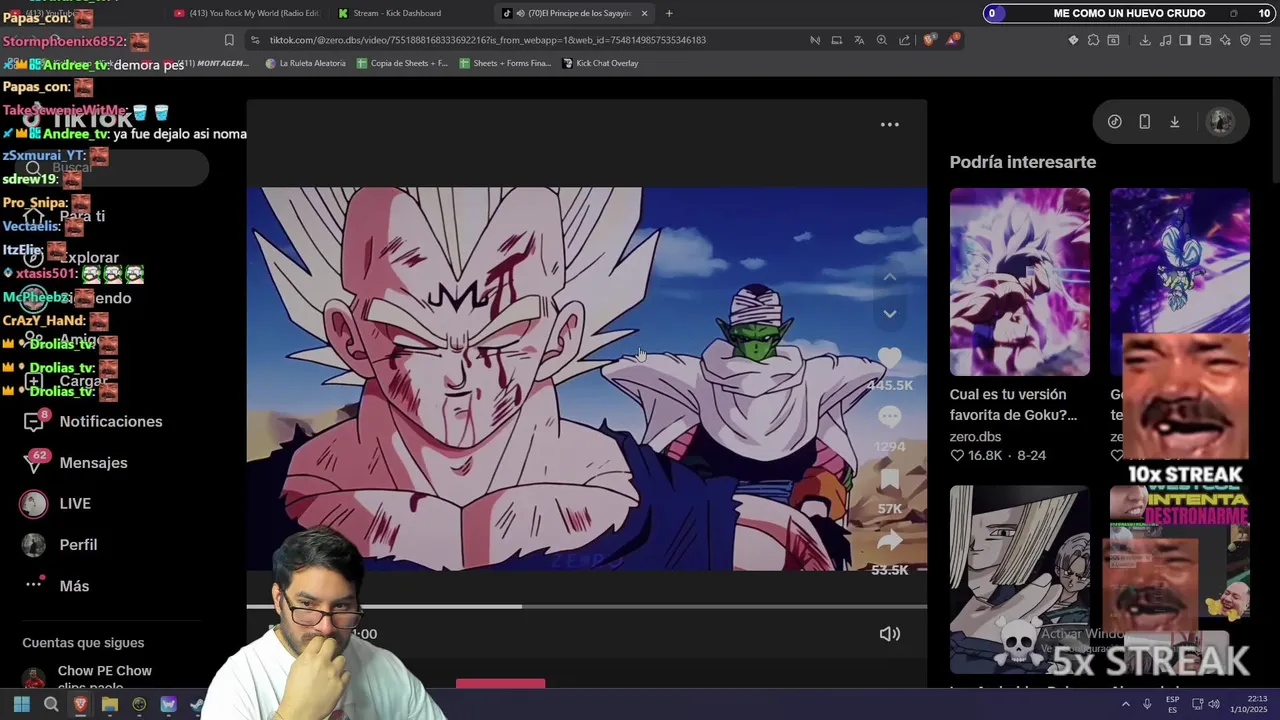Open a new browser tab with plus

pos(669,13)
